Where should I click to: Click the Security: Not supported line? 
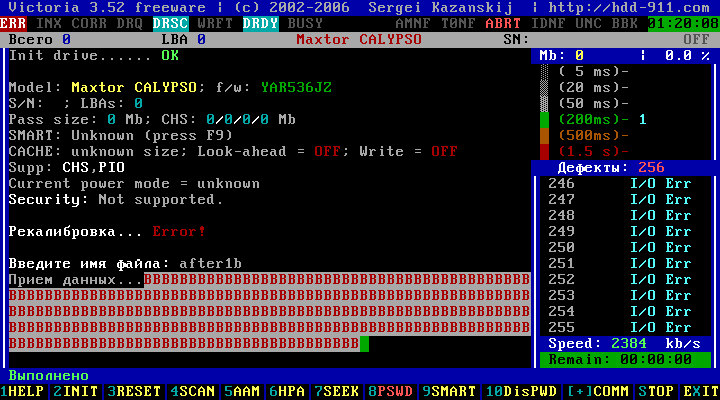116,200
